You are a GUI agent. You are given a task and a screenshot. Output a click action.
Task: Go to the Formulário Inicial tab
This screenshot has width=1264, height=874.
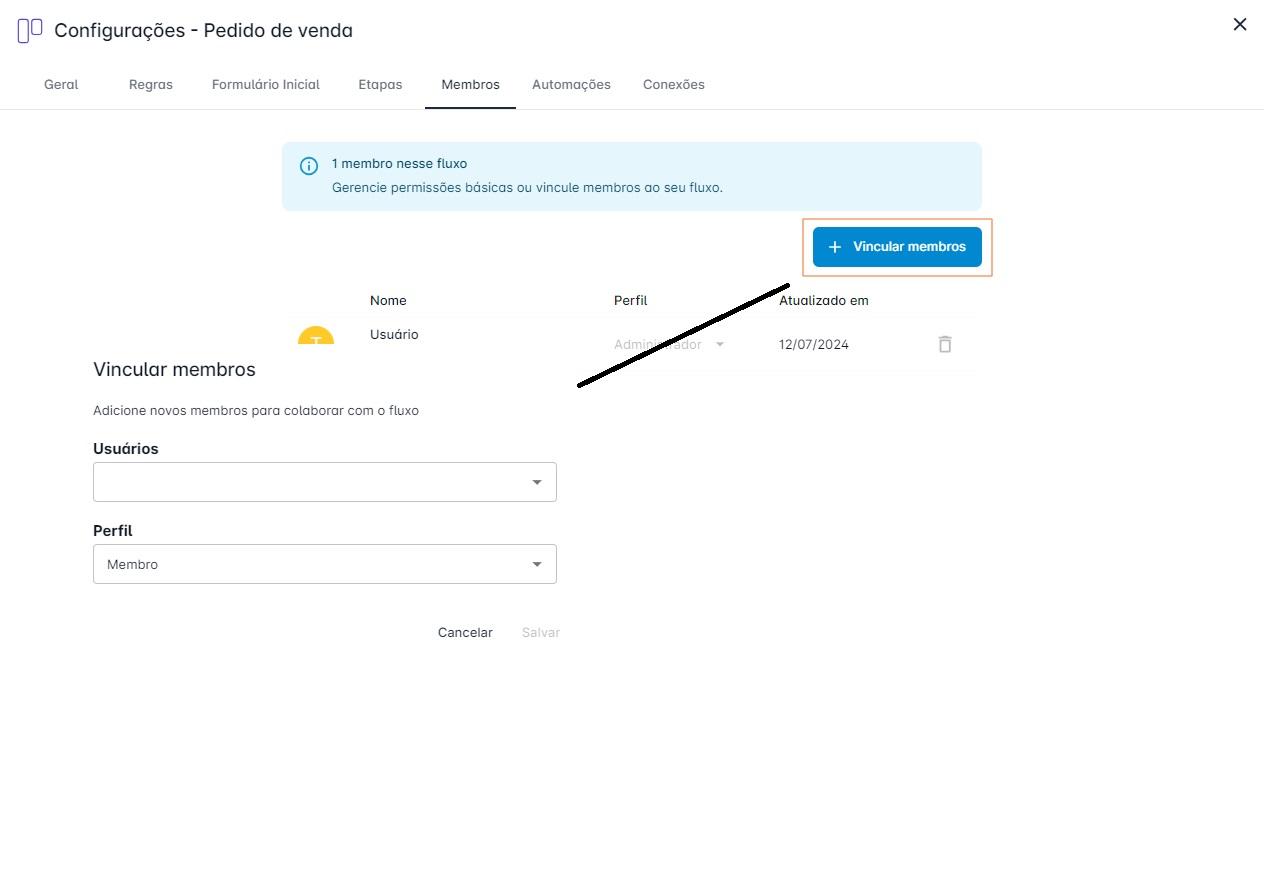pyautogui.click(x=266, y=84)
